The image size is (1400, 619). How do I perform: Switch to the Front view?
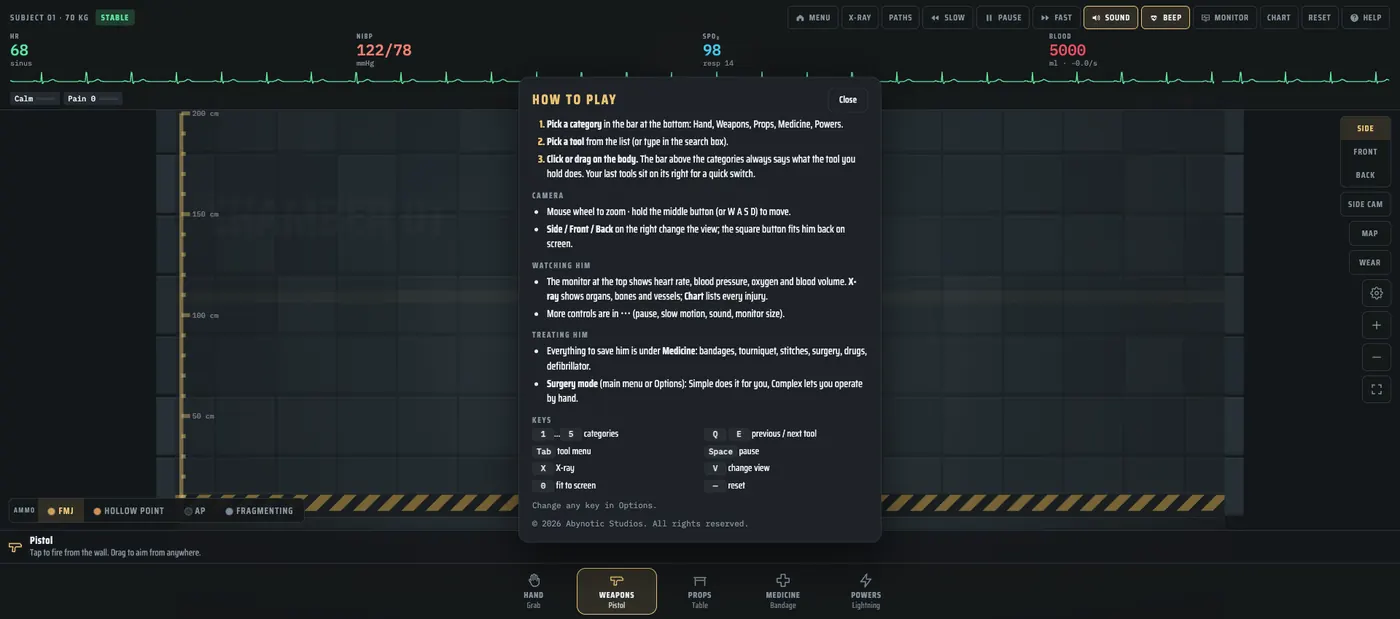point(1365,151)
